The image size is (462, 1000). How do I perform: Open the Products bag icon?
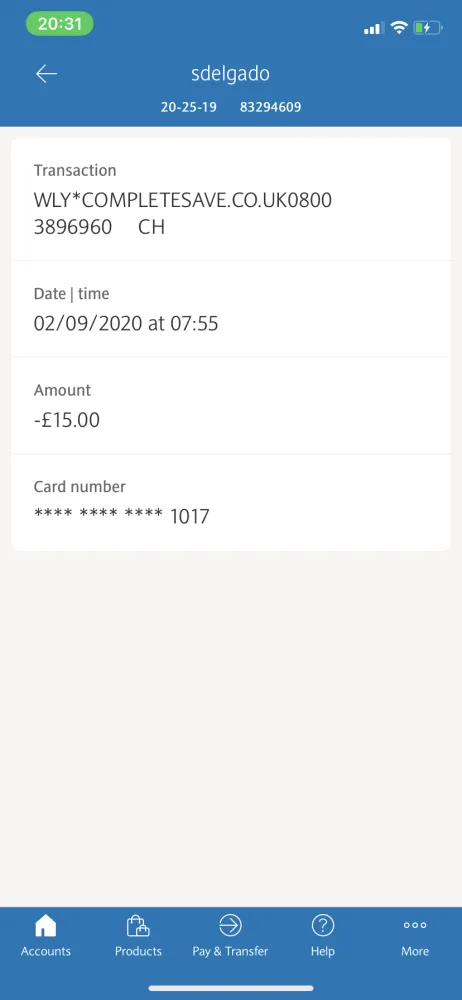tap(138, 925)
